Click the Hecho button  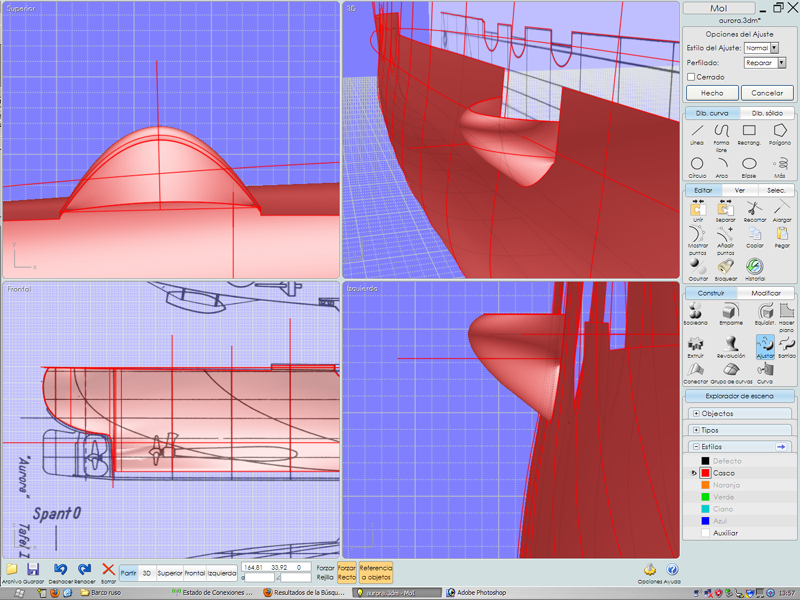pos(712,93)
